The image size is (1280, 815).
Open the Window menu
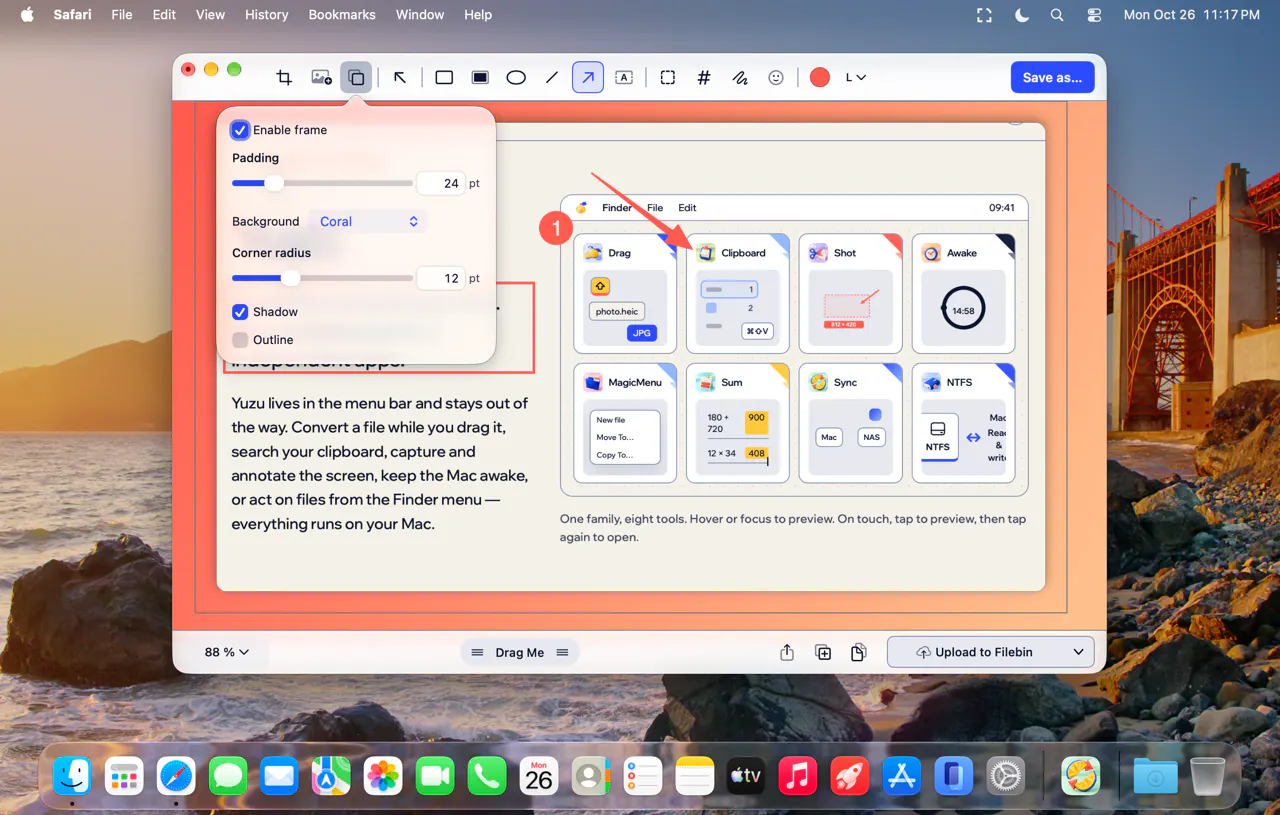420,14
